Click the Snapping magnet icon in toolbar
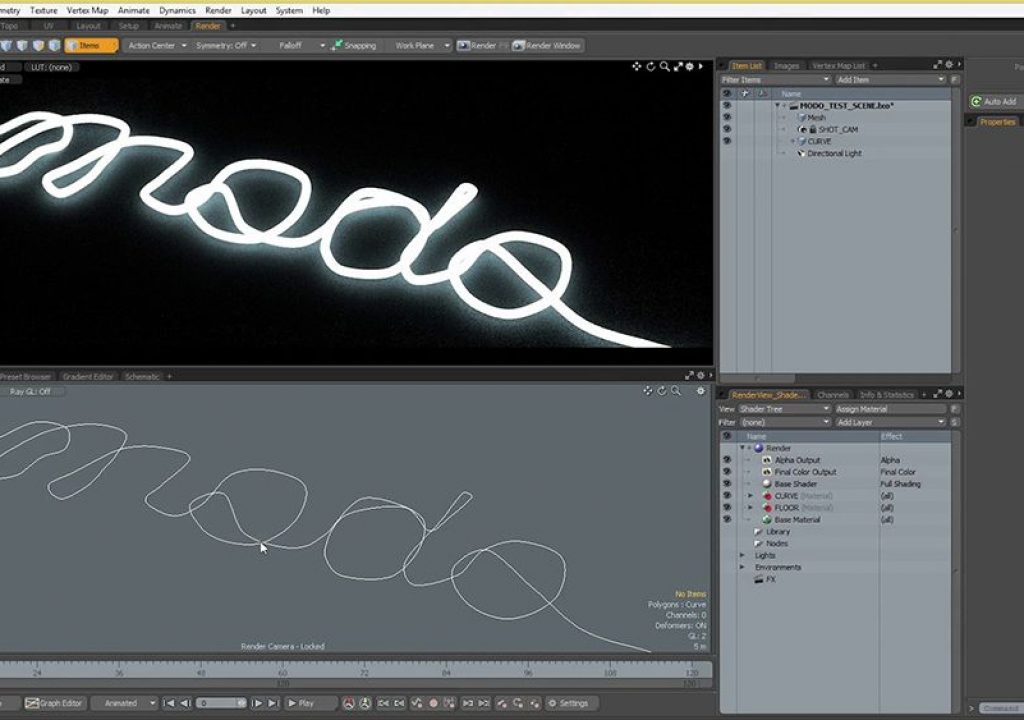 (x=336, y=45)
